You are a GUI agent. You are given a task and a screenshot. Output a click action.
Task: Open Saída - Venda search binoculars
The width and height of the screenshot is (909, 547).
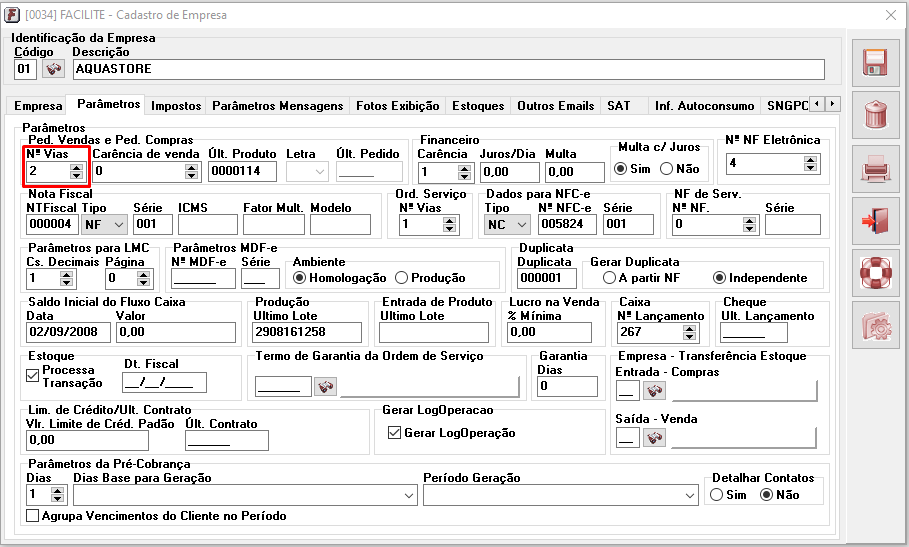point(655,438)
